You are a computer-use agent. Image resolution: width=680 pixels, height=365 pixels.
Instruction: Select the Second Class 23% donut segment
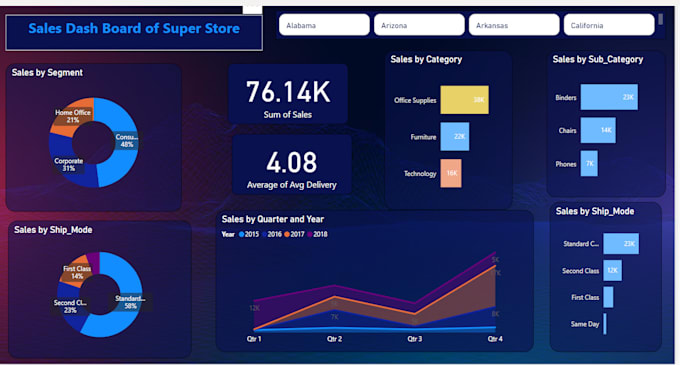pos(69,306)
